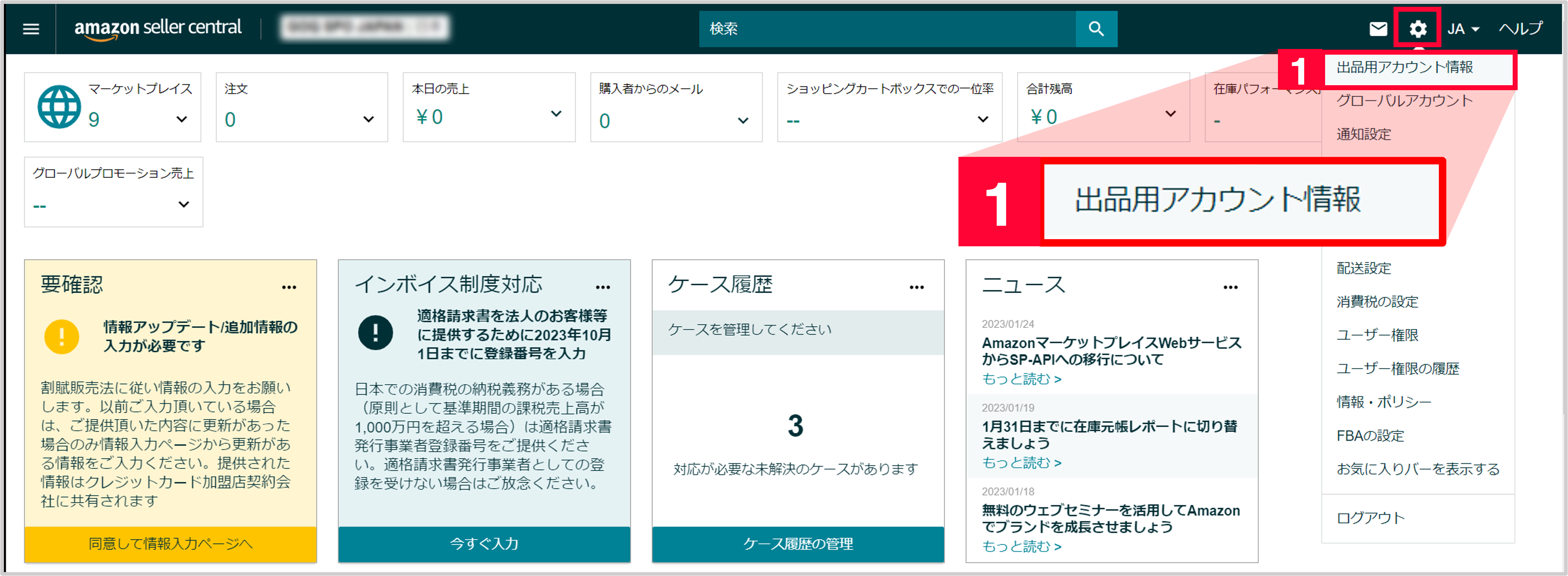This screenshot has height=576, width=1568.
Task: Click ケースを管理してください text
Action: click(x=749, y=329)
